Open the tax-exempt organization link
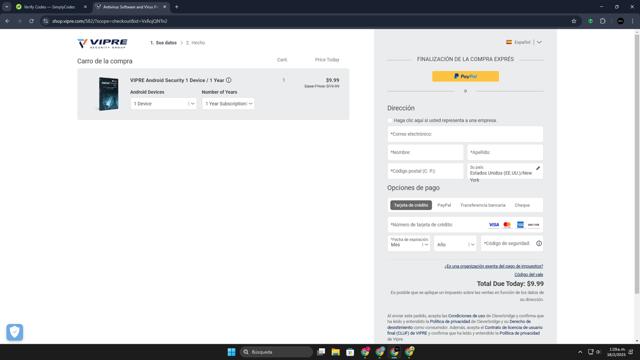Image resolution: width=640 pixels, height=360 pixels. coord(493,266)
